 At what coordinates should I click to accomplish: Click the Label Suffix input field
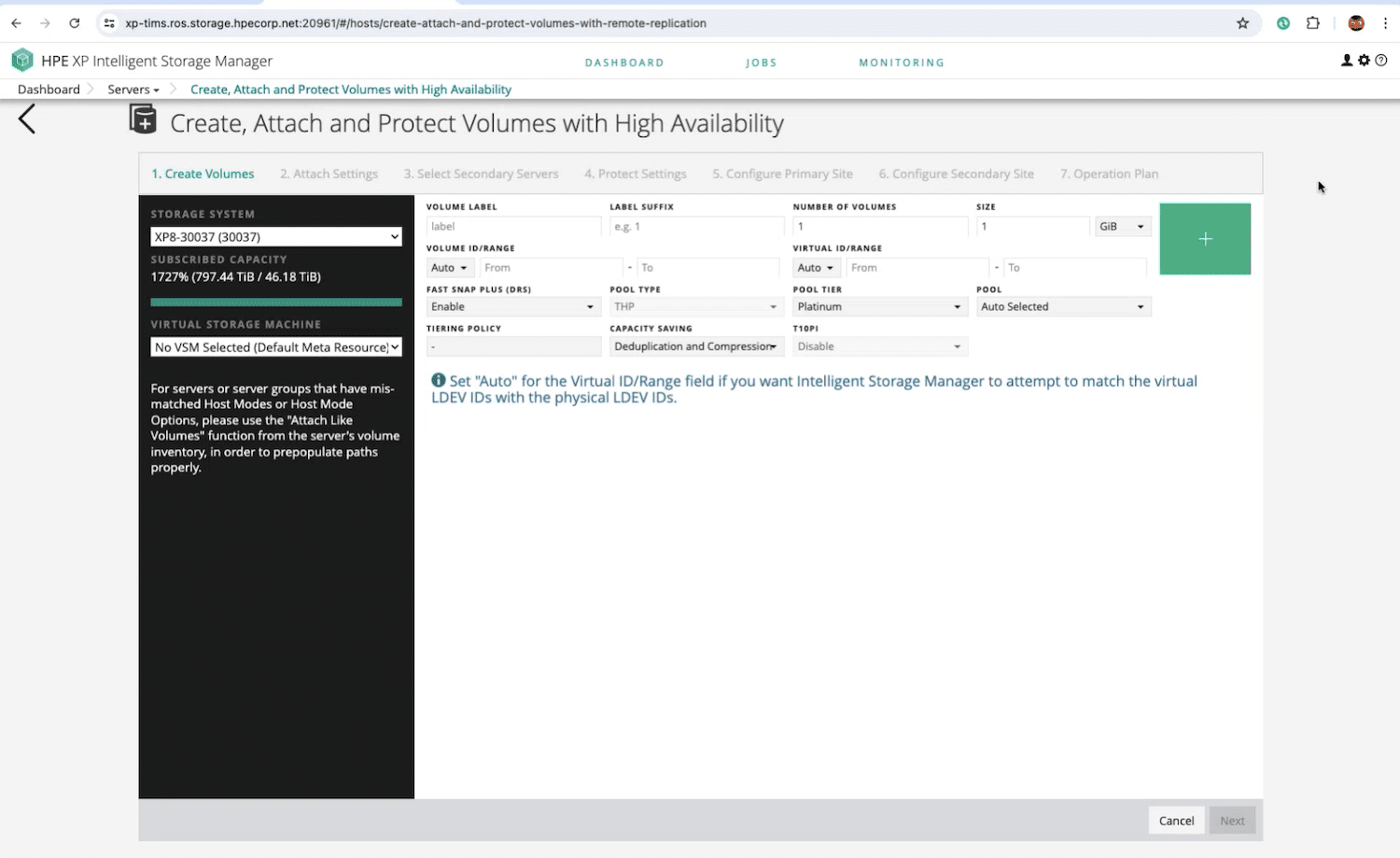point(696,226)
